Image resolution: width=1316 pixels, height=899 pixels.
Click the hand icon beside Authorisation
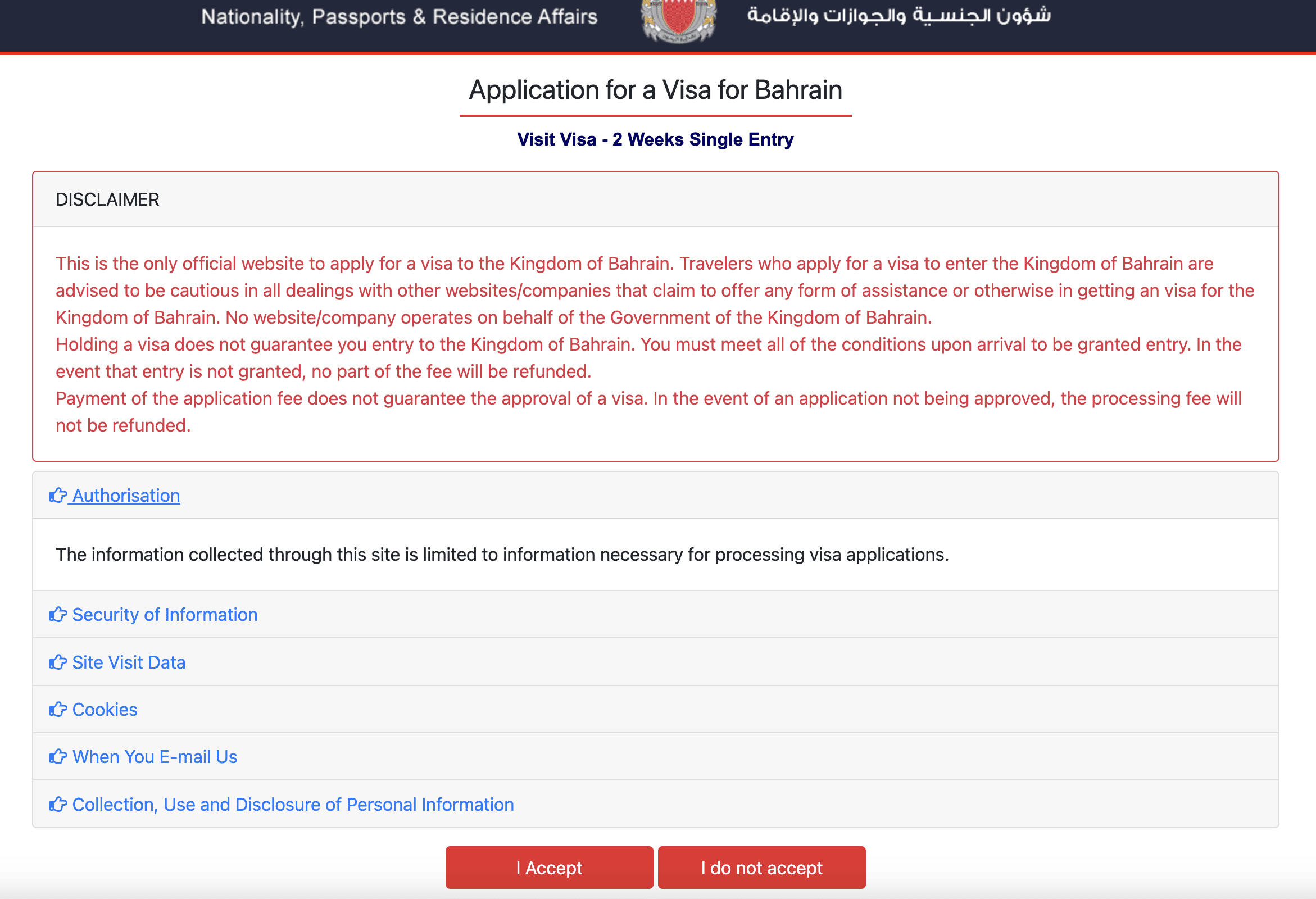(58, 496)
